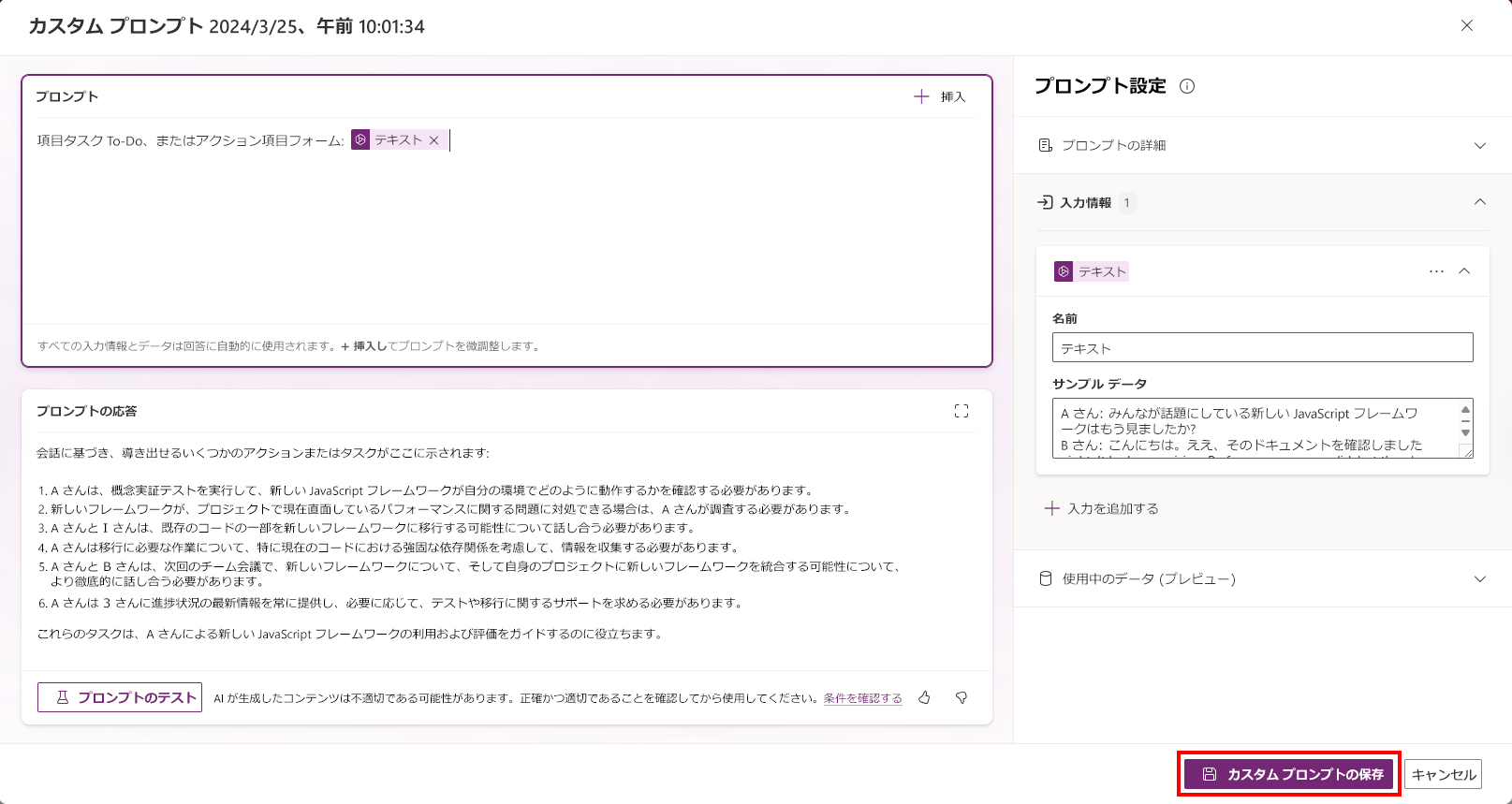Click the sample data scrollbar up arrow
This screenshot has height=804, width=1512.
pos(1465,410)
